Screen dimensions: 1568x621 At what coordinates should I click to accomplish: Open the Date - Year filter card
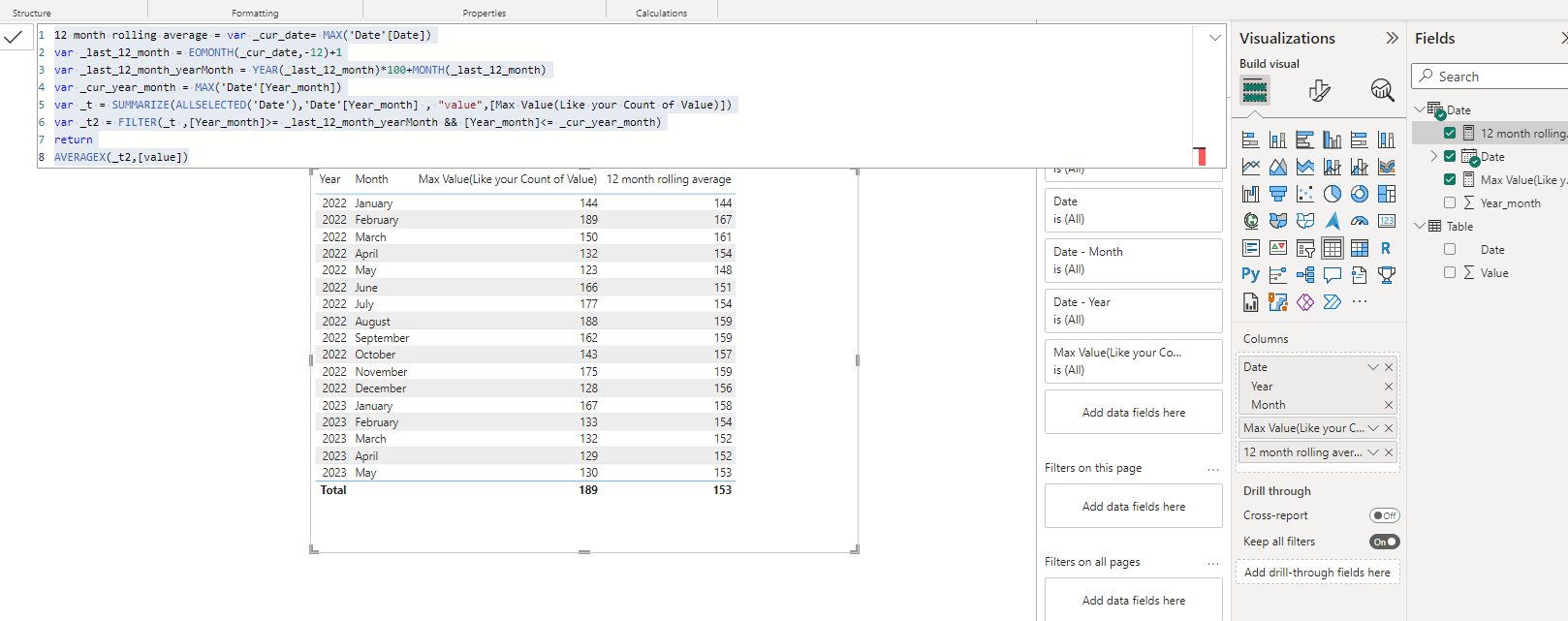(x=1133, y=311)
